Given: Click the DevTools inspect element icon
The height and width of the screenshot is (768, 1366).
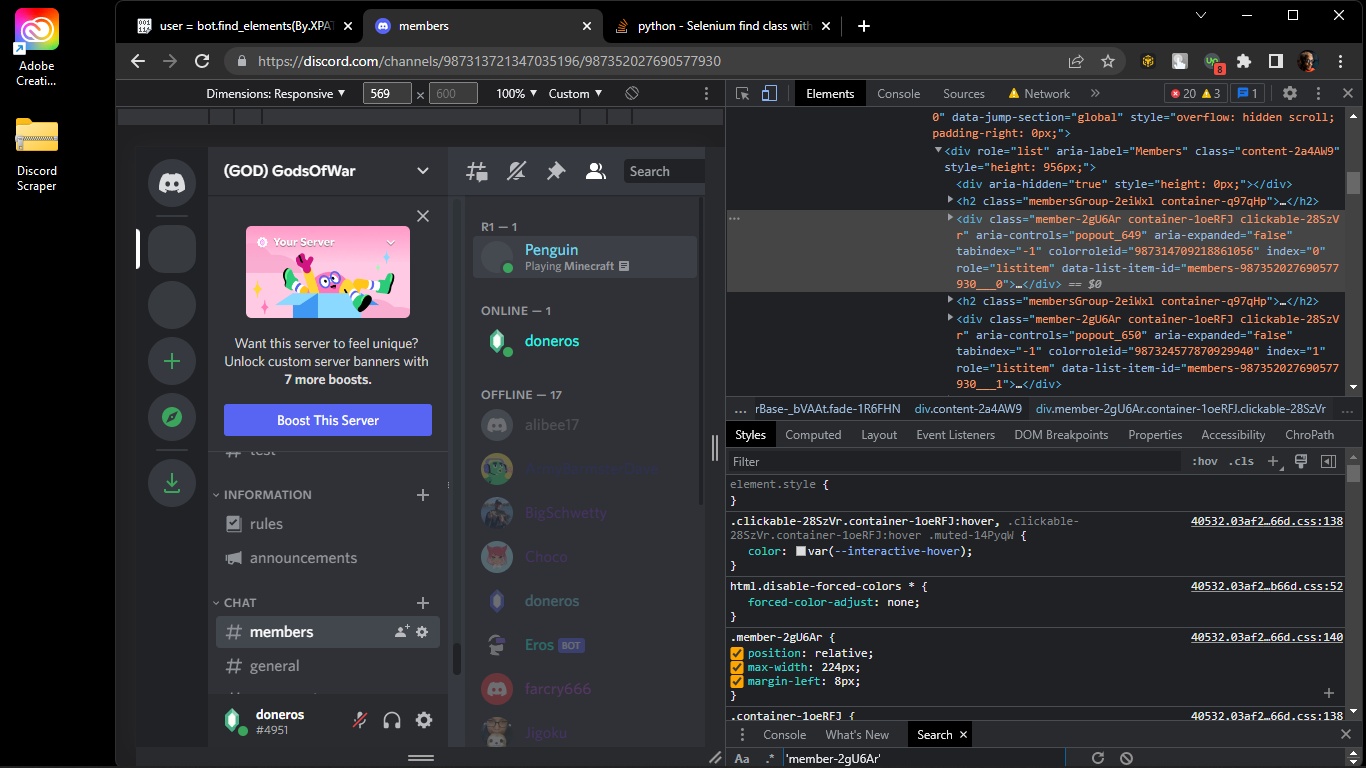Looking at the screenshot, I should coord(743,93).
